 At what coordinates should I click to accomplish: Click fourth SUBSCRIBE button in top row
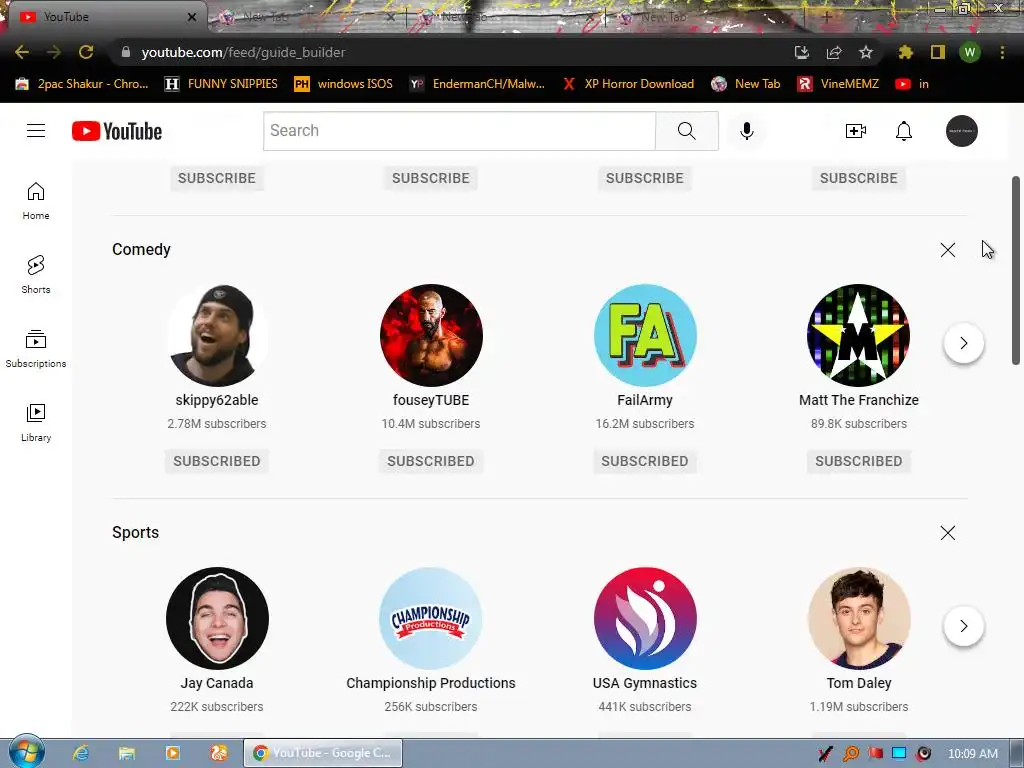click(x=859, y=178)
